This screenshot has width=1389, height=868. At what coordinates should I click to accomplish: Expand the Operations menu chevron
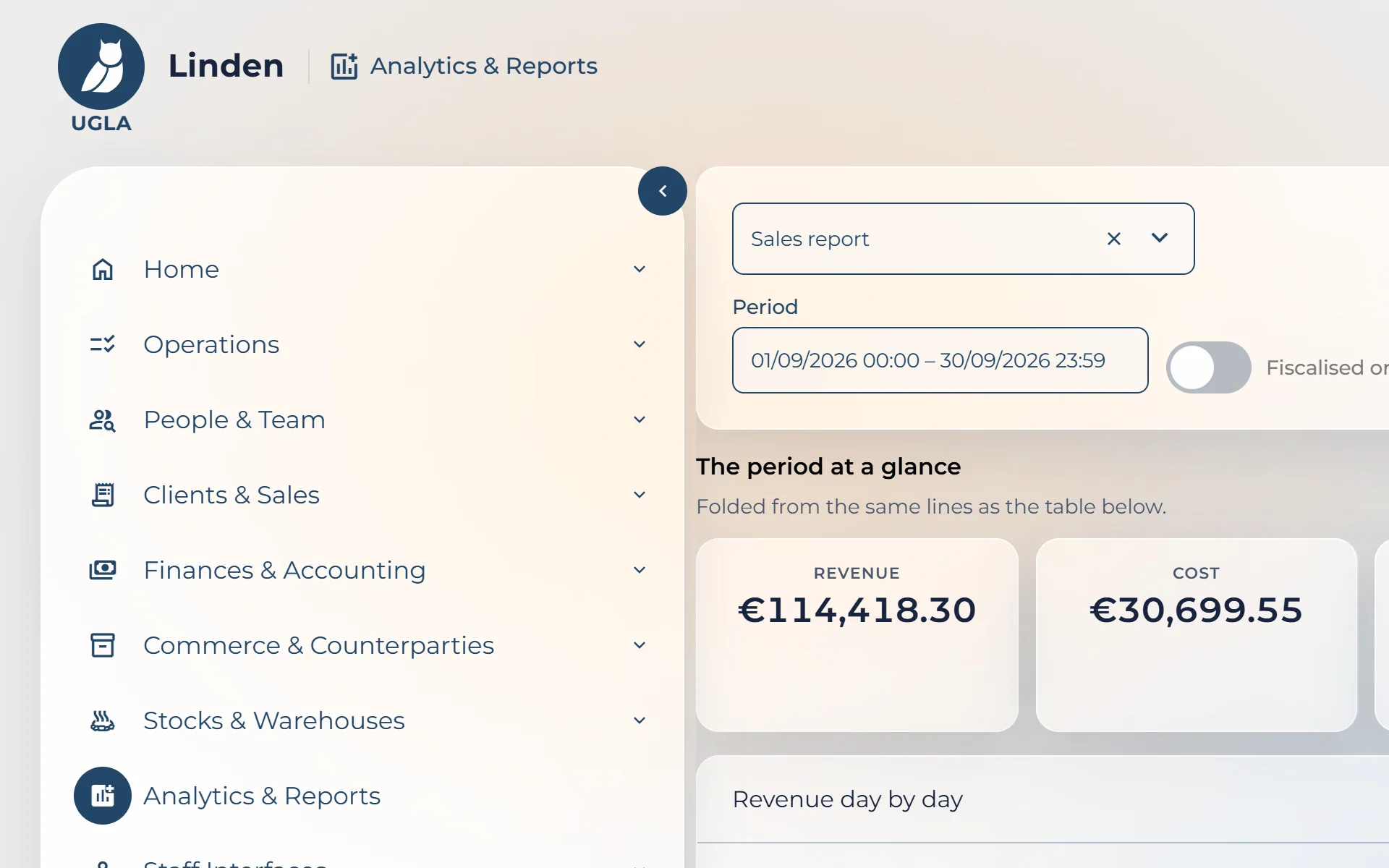click(640, 344)
